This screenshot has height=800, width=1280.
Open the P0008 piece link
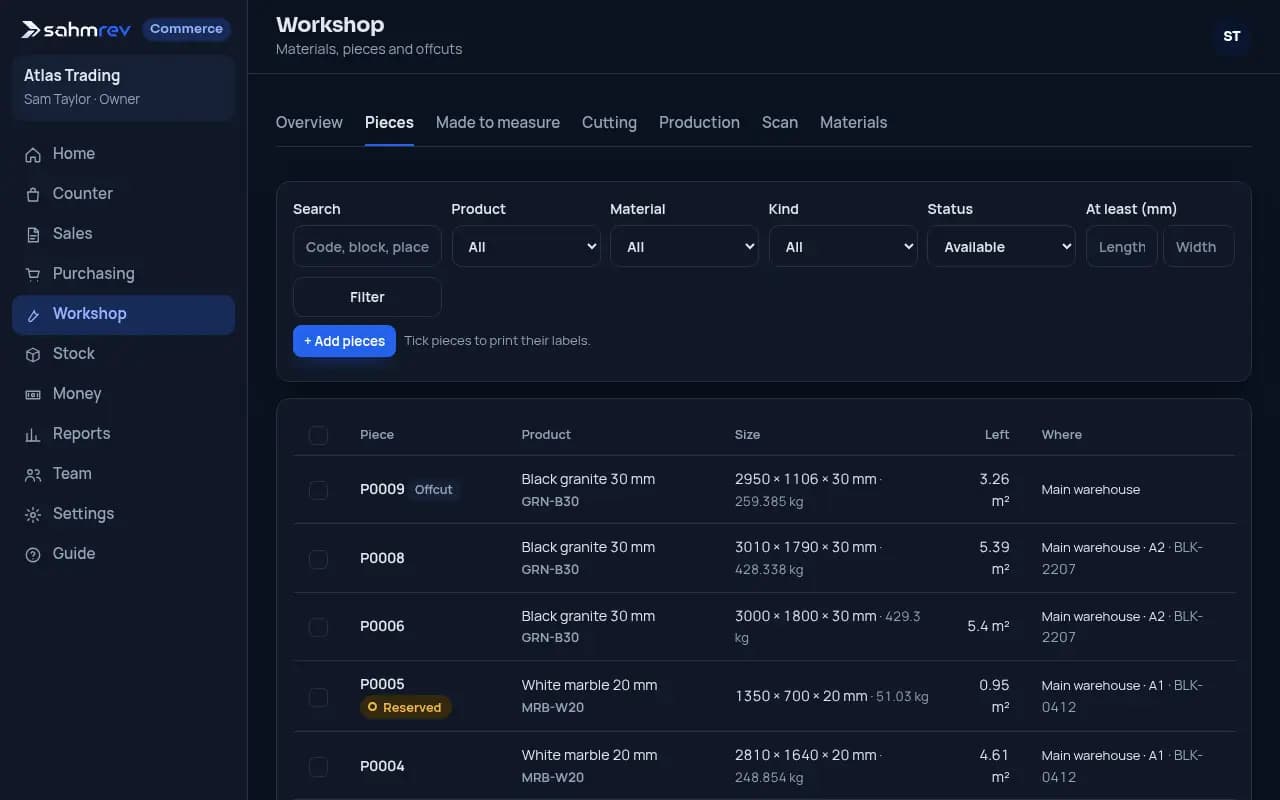pyautogui.click(x=382, y=558)
